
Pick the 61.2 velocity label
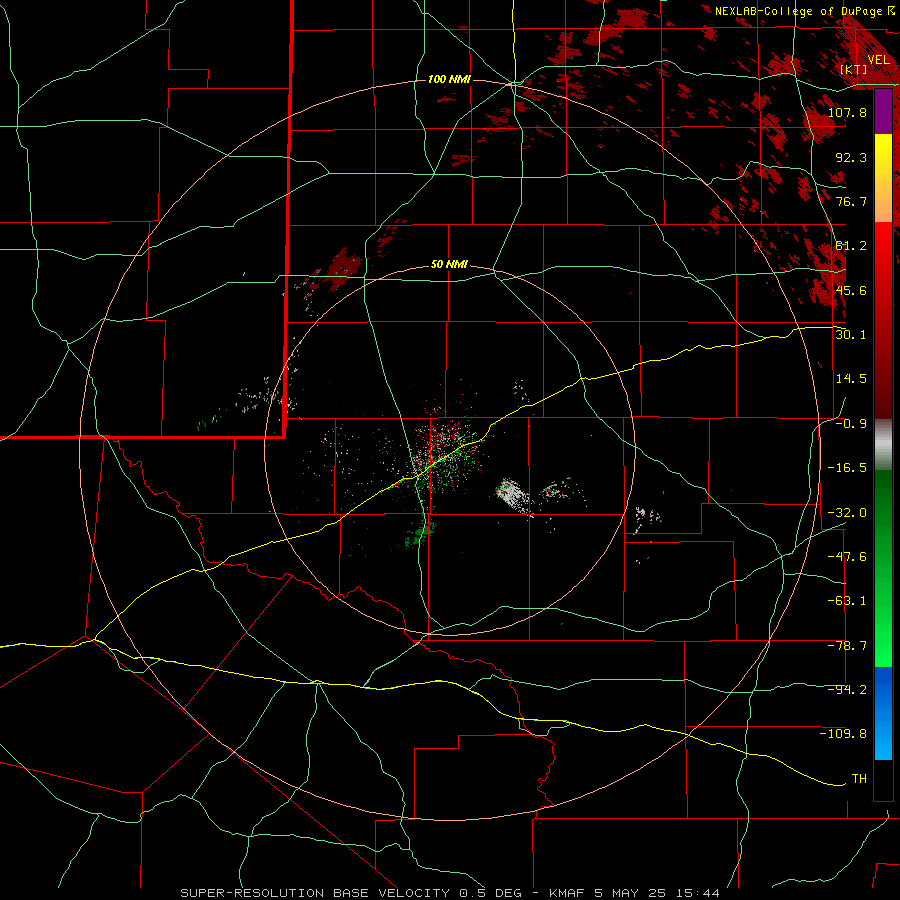[851, 246]
